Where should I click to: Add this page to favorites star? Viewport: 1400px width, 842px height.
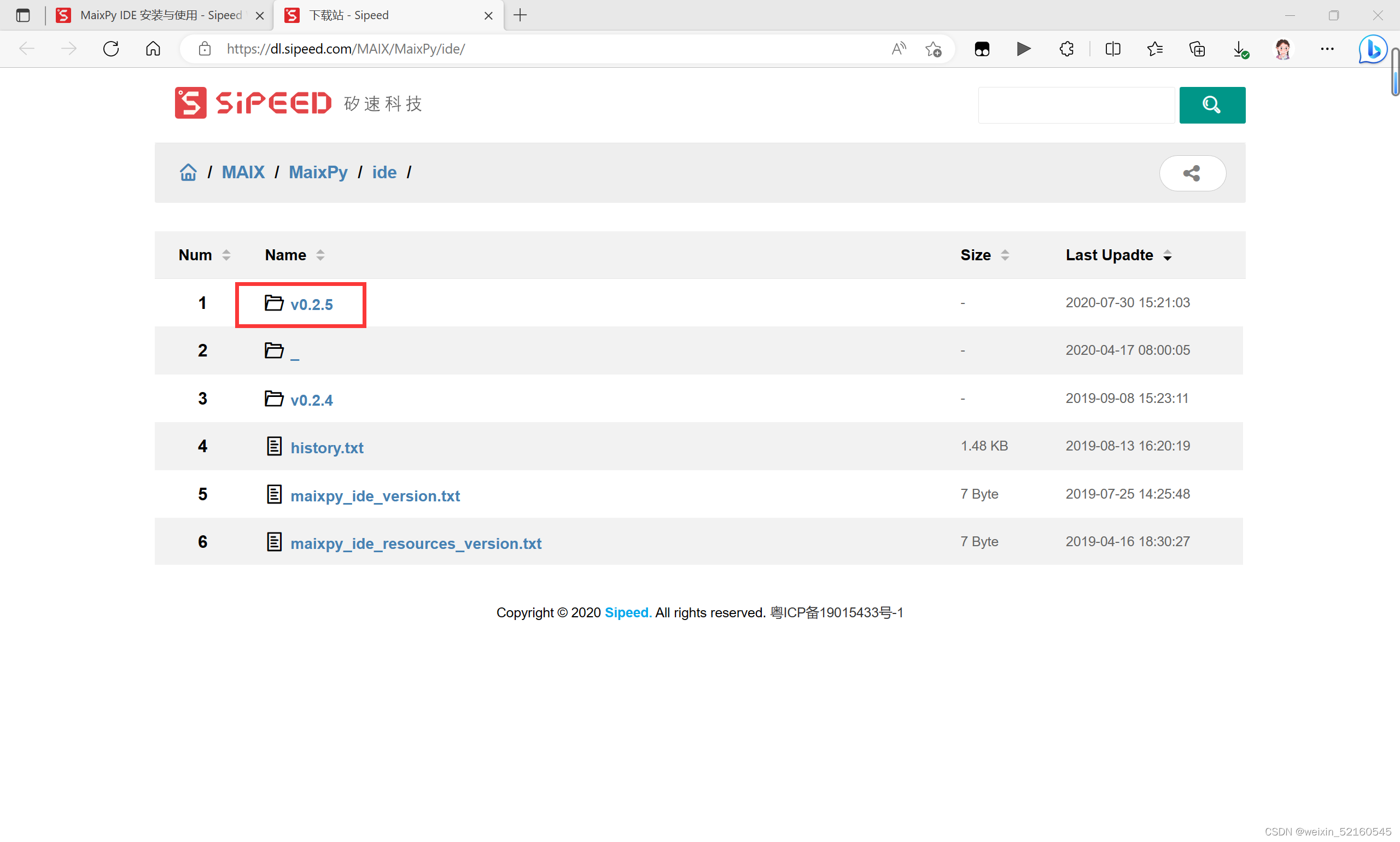click(933, 49)
